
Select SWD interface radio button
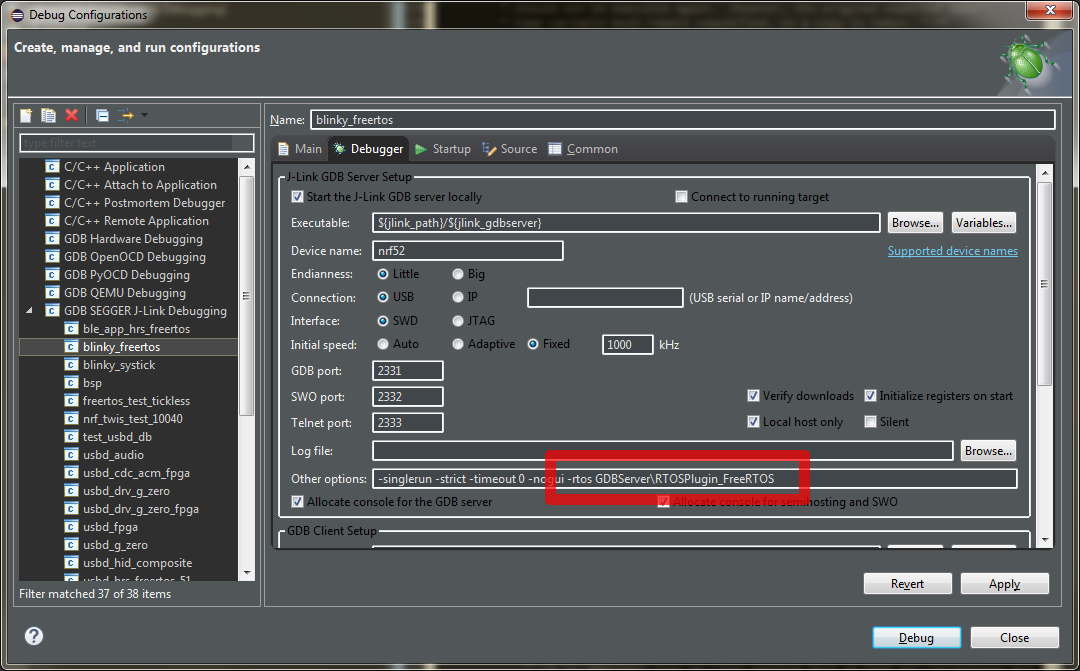point(383,320)
